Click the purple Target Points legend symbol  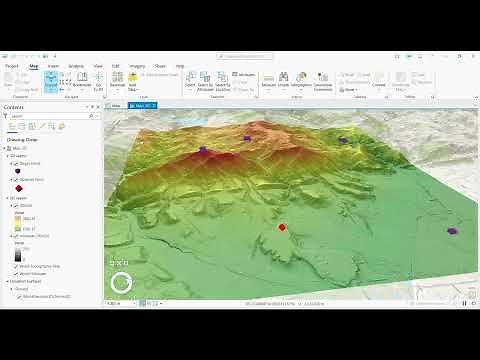point(18,171)
